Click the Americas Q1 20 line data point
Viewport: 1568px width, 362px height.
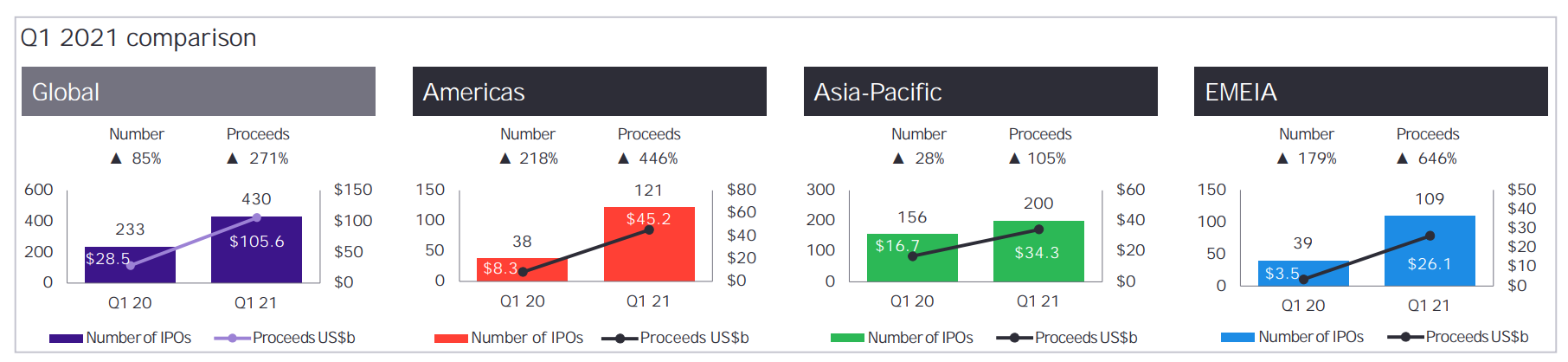coord(523,272)
